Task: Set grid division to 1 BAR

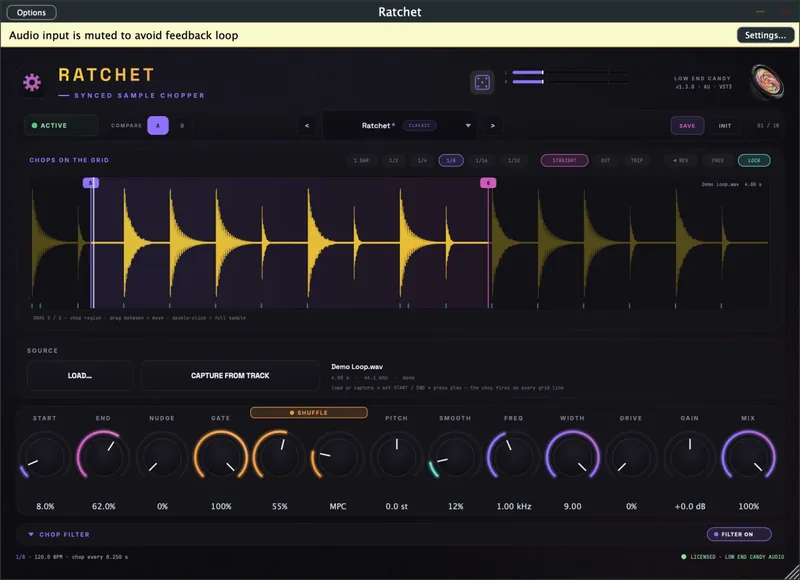Action: point(361,160)
